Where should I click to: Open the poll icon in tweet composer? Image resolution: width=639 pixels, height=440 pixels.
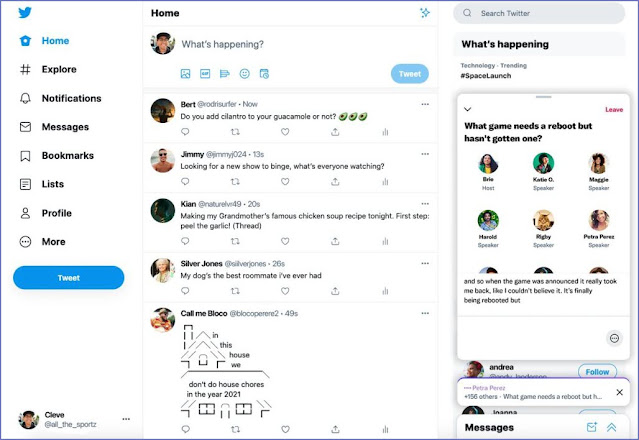pos(225,74)
